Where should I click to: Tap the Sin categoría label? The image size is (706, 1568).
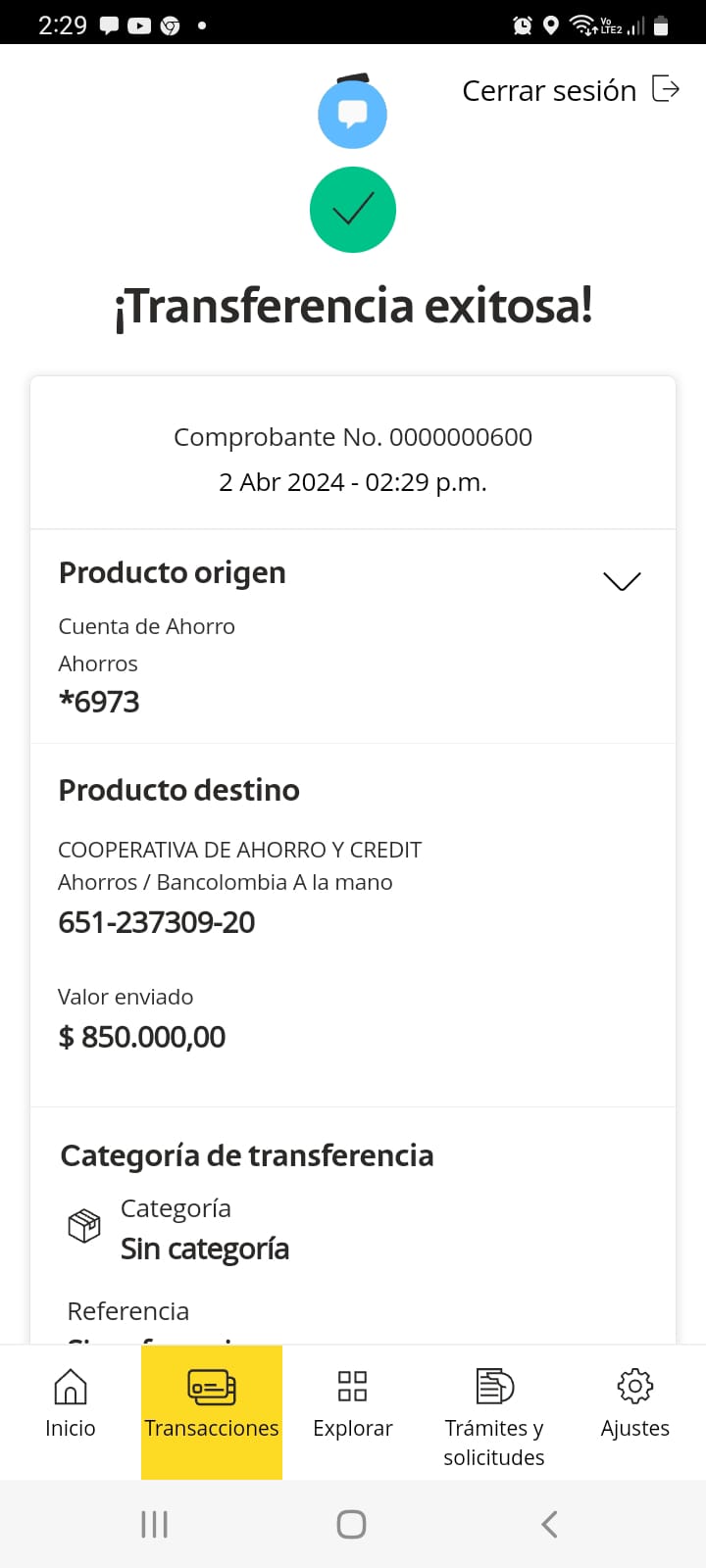coord(205,1249)
